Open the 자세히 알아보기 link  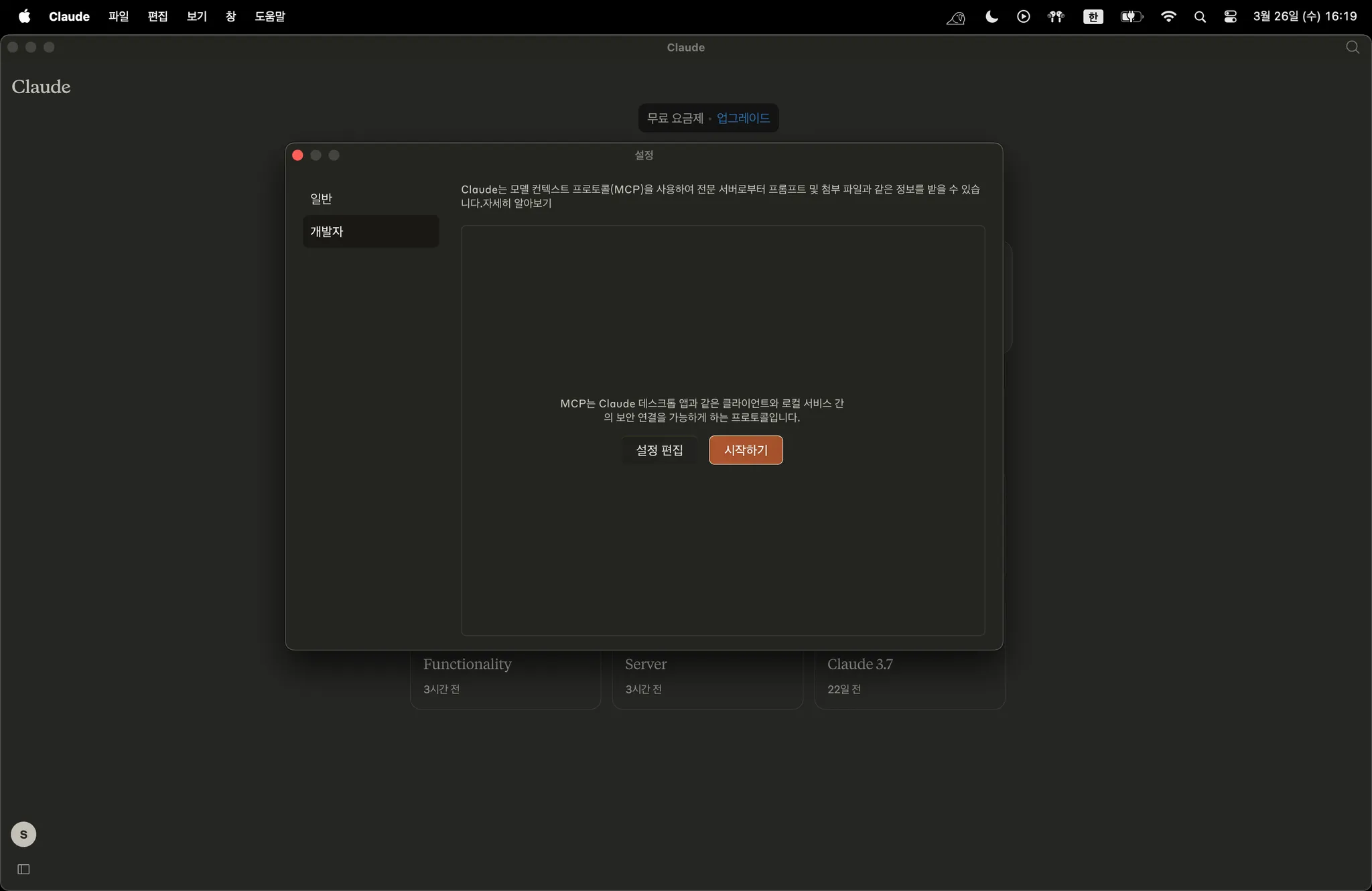(518, 203)
